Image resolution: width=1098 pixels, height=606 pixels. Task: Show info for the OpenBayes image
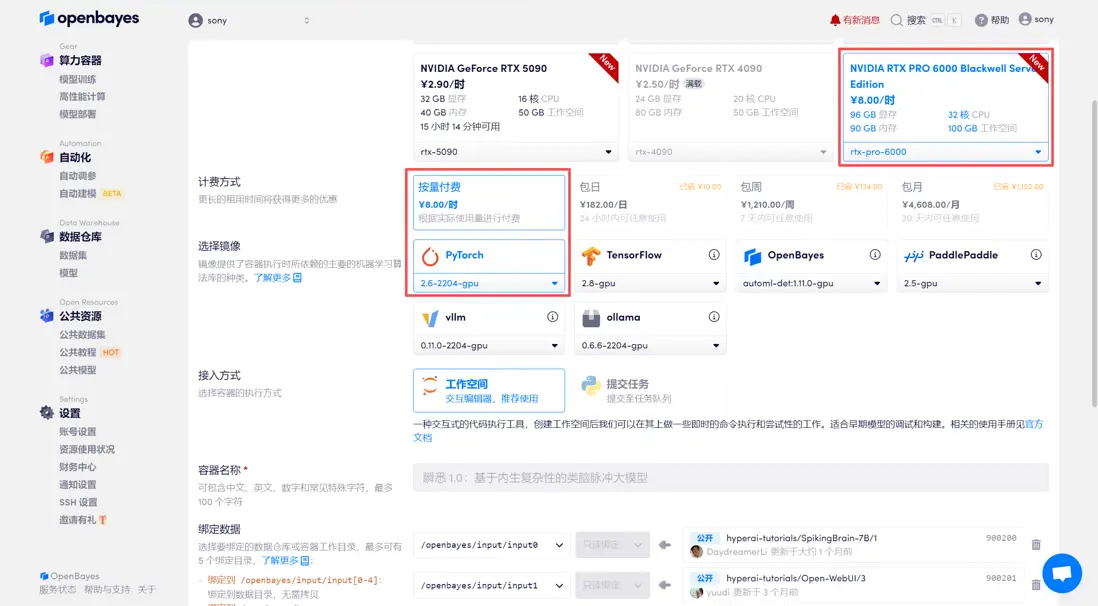(875, 255)
